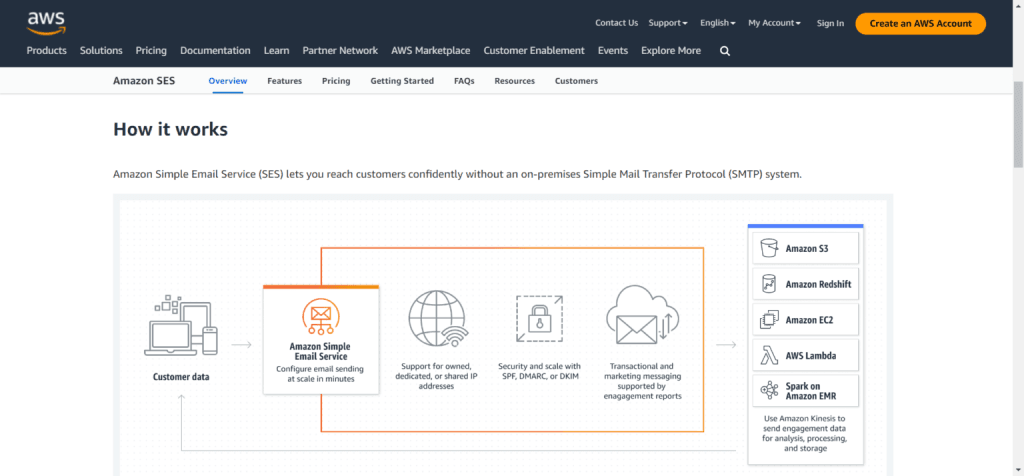Open the Solutions menu
The height and width of the screenshot is (476, 1024).
101,50
